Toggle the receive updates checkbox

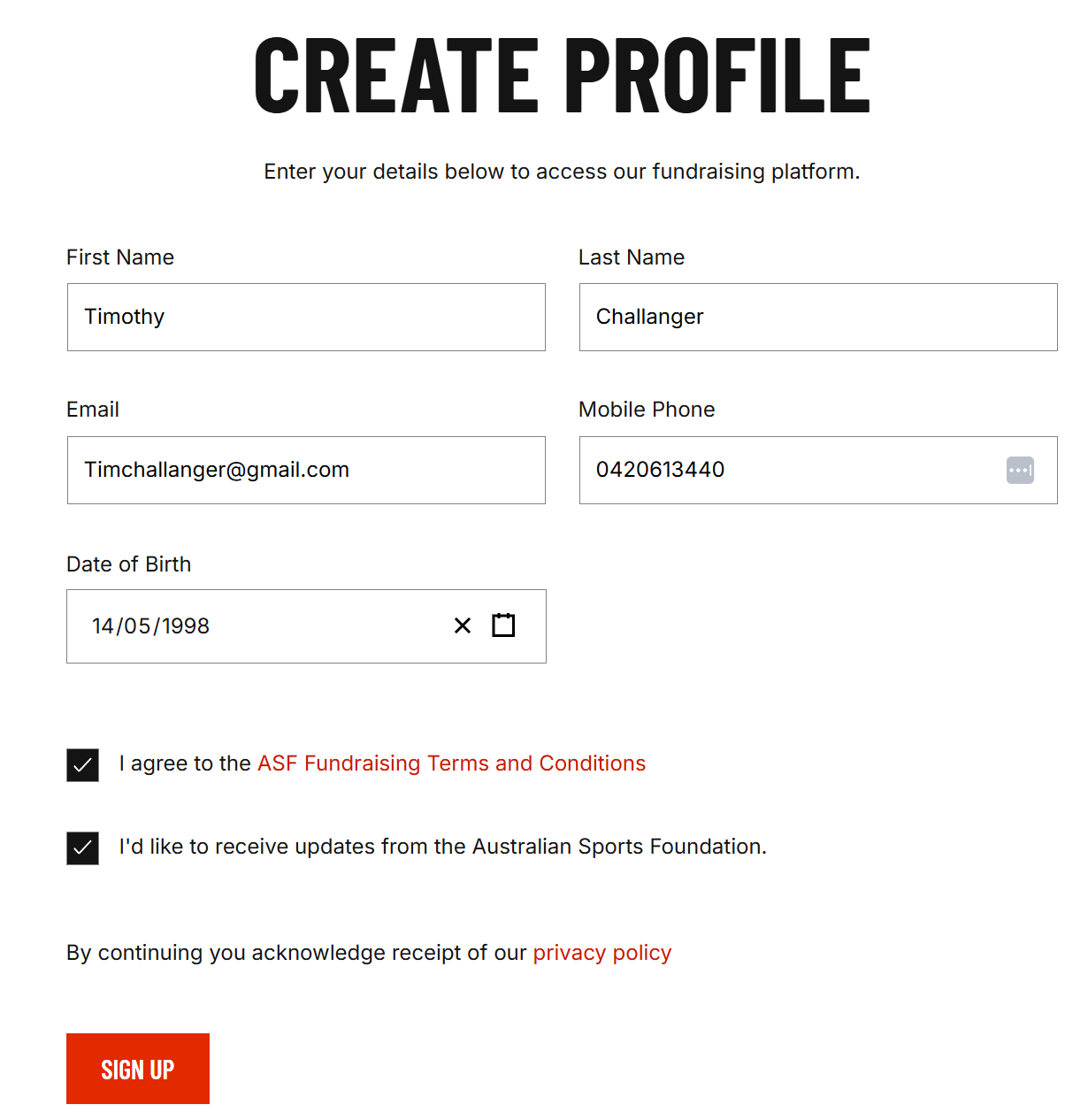[82, 848]
